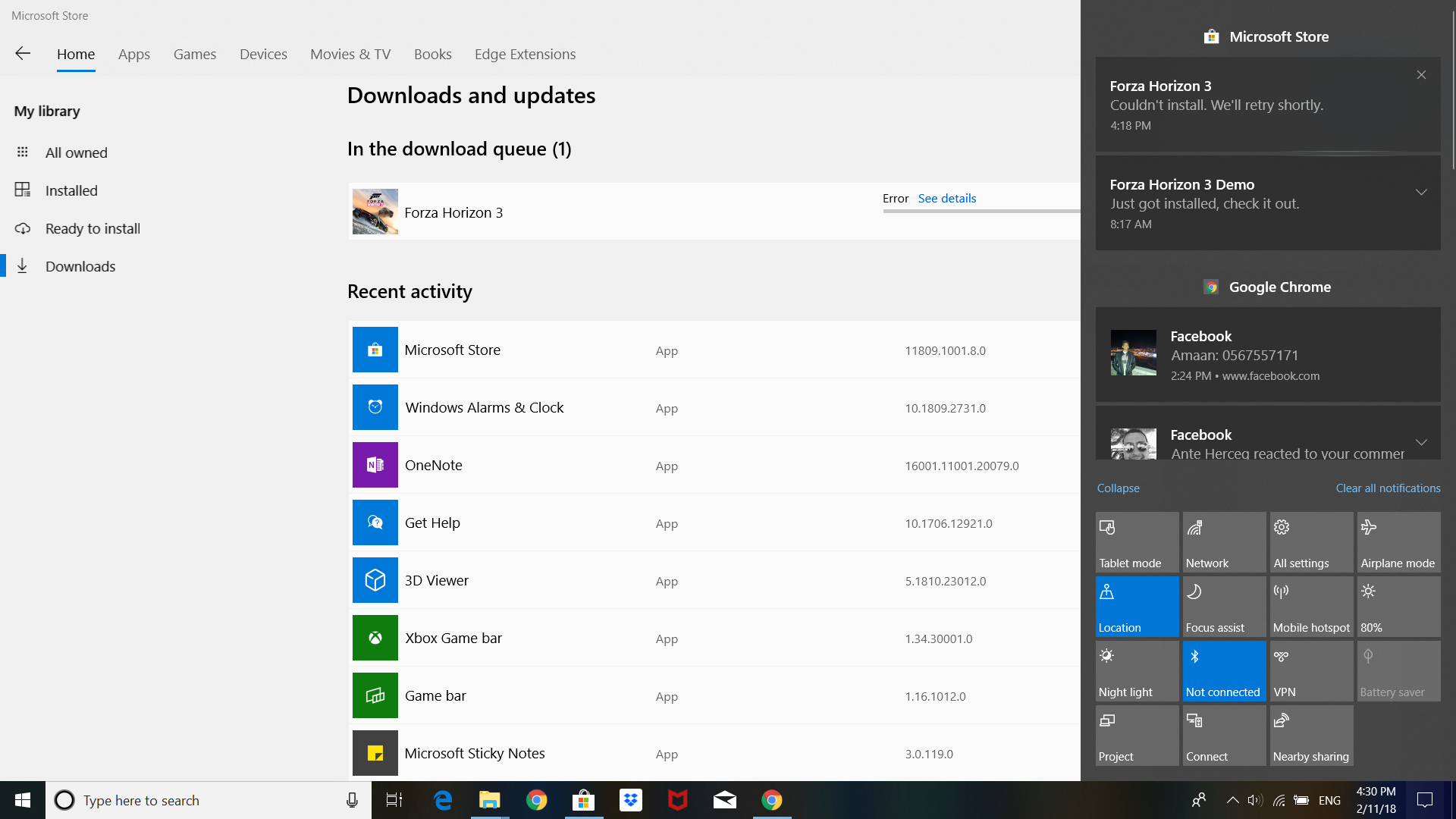Collapse the notification panel

1118,487
